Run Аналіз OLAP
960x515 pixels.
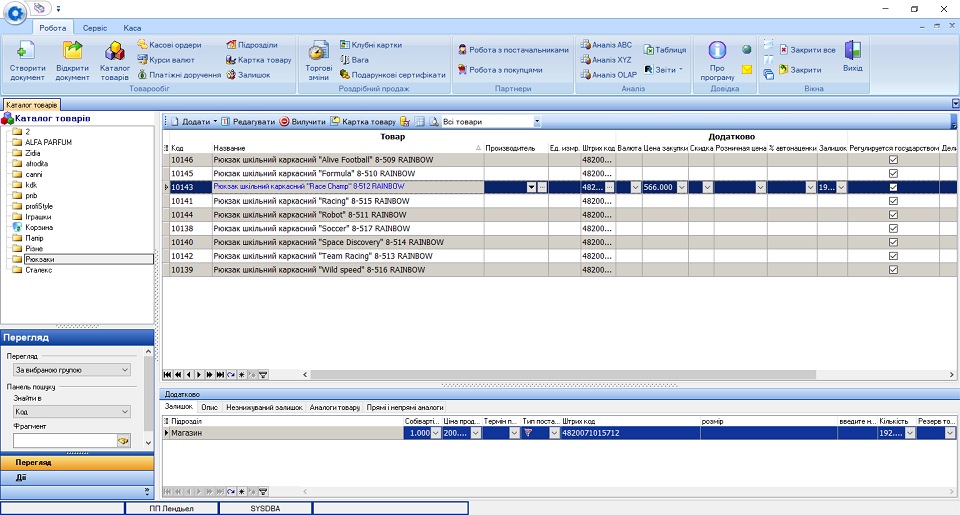(x=609, y=75)
